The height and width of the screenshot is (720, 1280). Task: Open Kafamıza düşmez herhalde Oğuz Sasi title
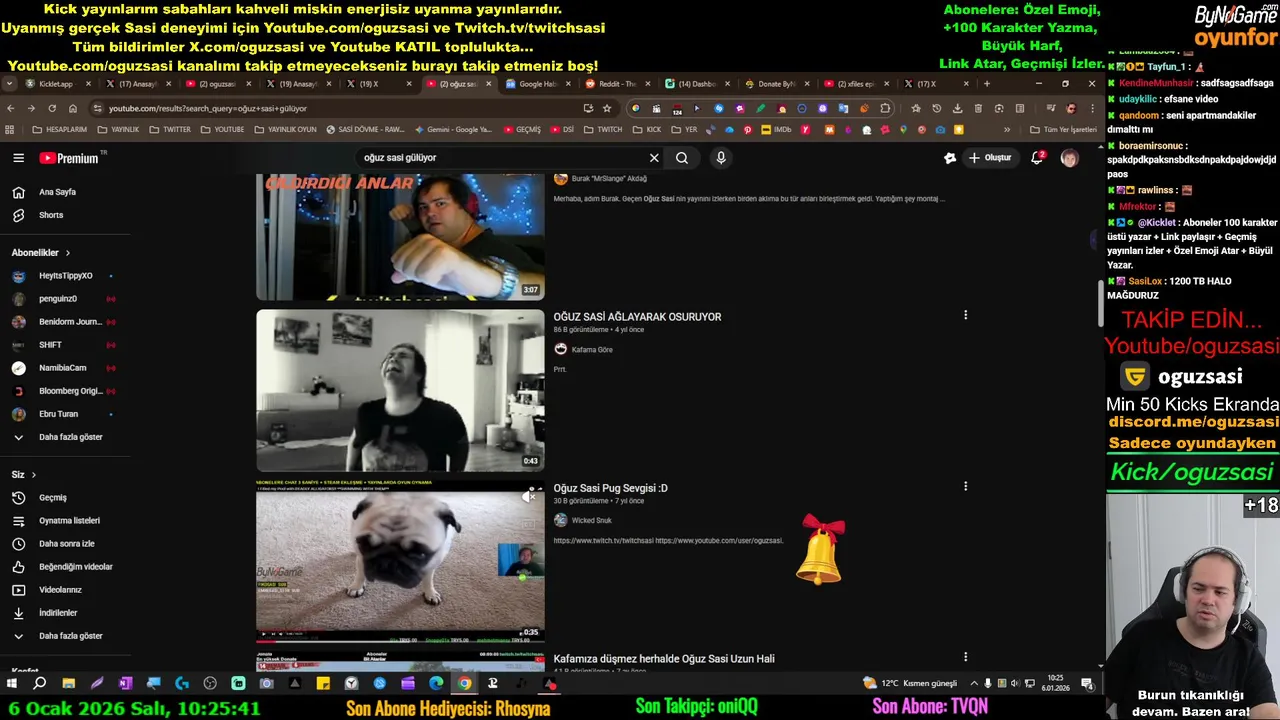pos(664,659)
